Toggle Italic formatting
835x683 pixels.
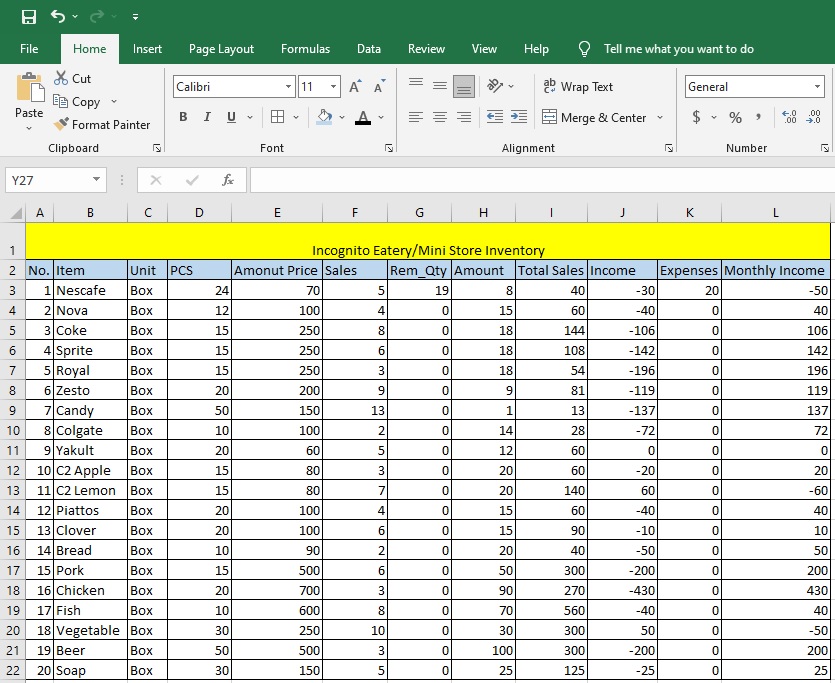point(207,118)
